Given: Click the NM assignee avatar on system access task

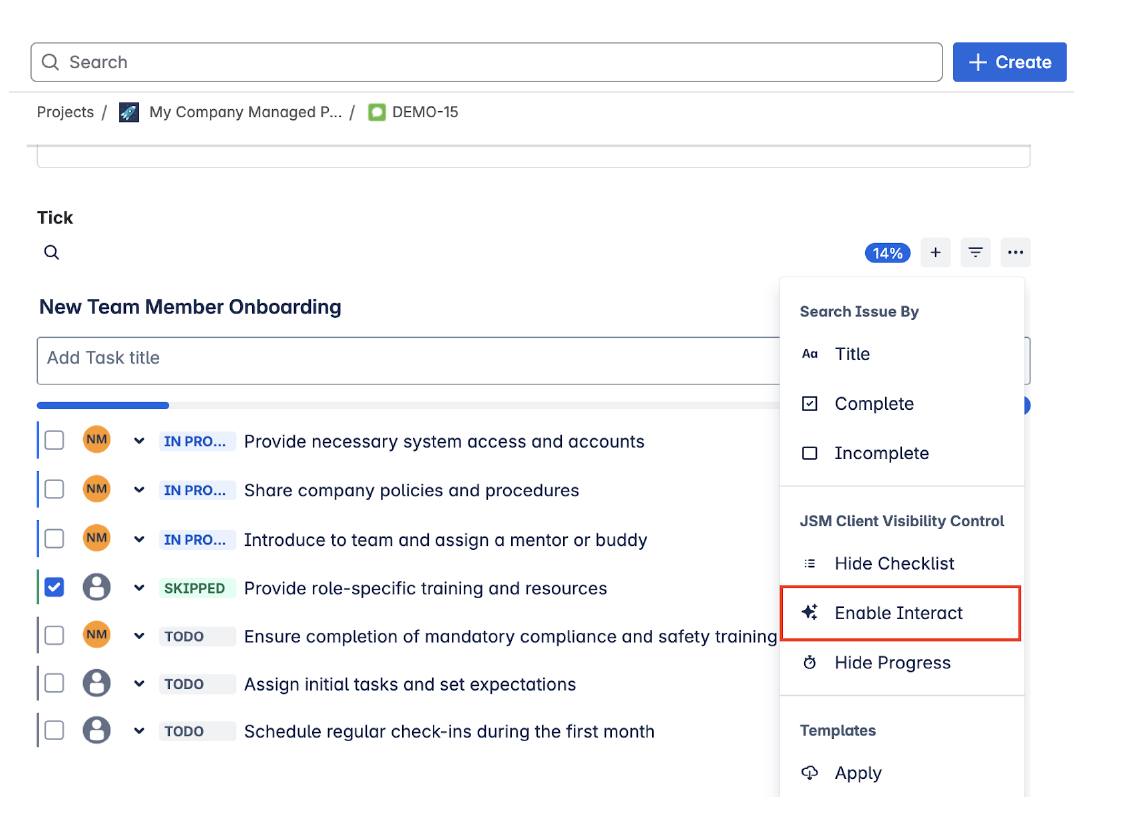Looking at the screenshot, I should (96, 440).
